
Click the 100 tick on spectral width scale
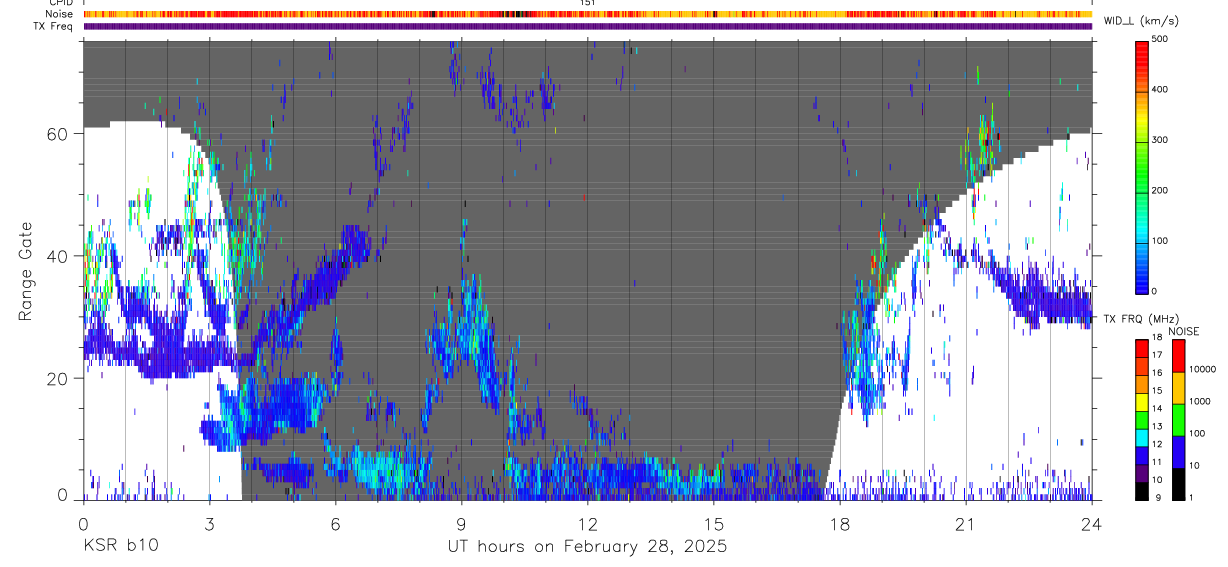tap(1160, 240)
